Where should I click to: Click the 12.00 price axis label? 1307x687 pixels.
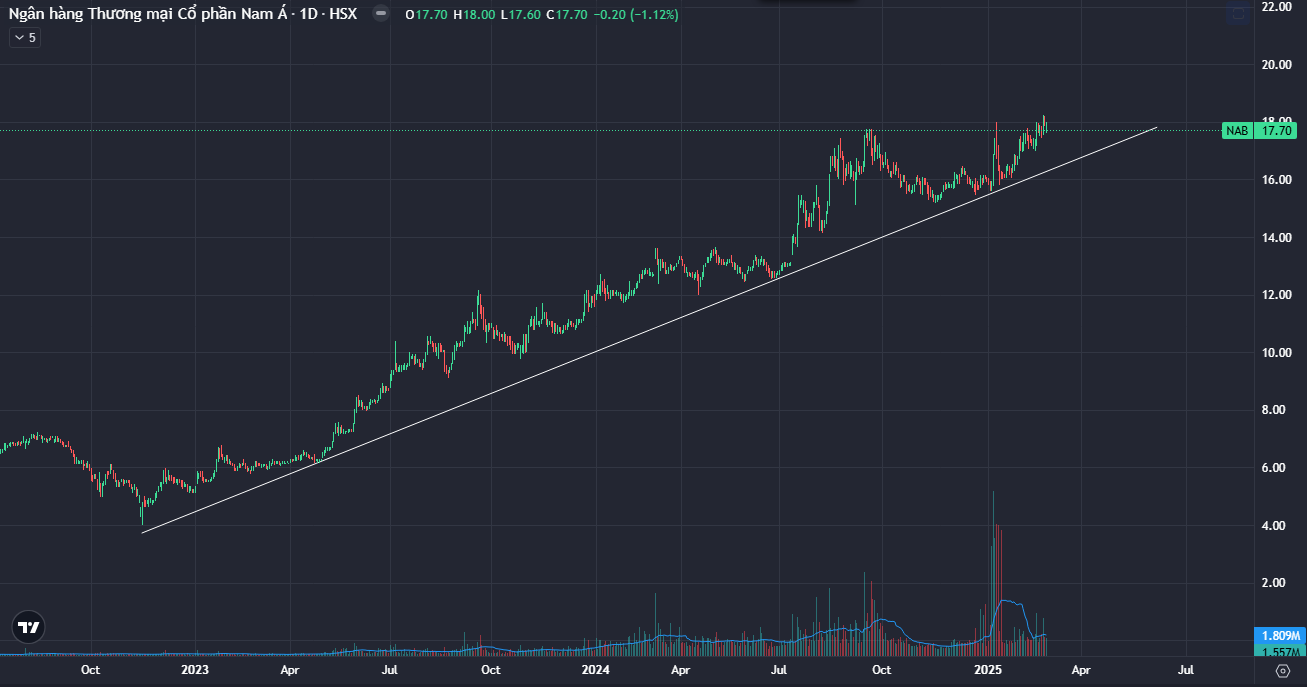(1277, 295)
